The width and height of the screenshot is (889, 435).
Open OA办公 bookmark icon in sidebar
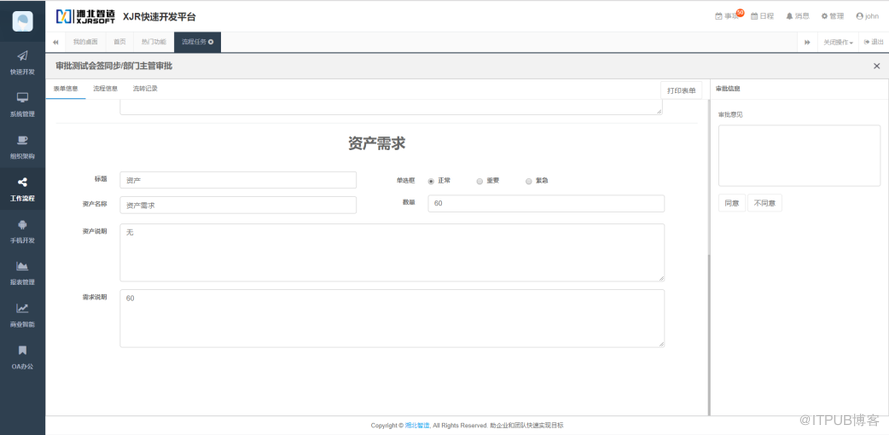pyautogui.click(x=22, y=354)
